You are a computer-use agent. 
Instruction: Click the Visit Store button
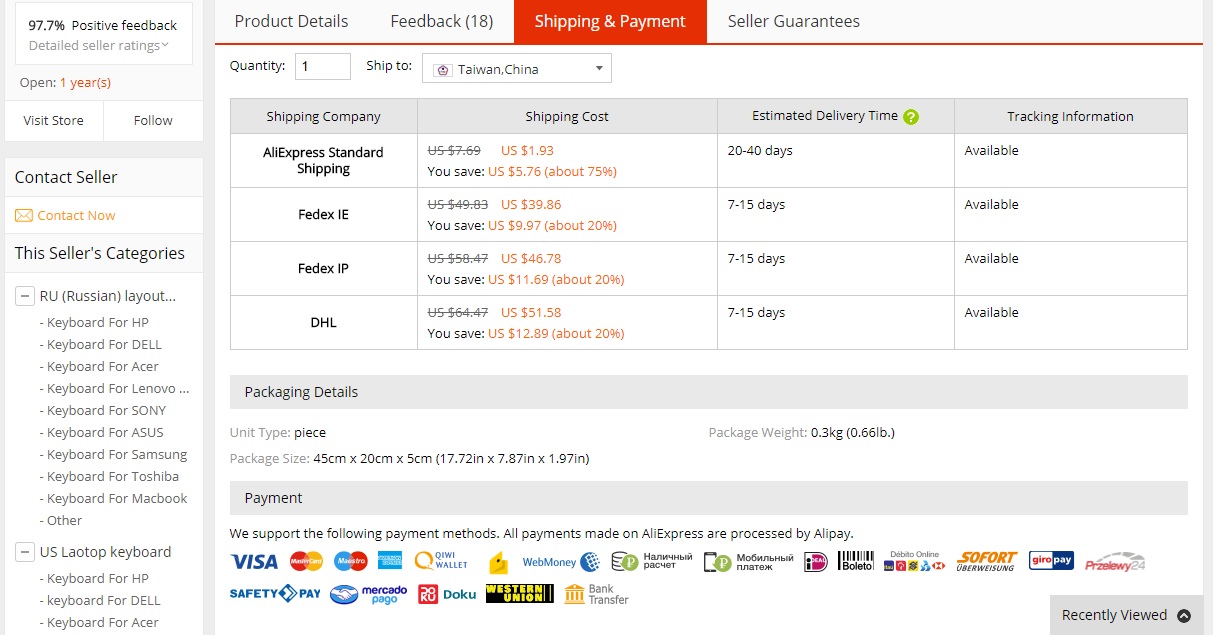coord(54,120)
